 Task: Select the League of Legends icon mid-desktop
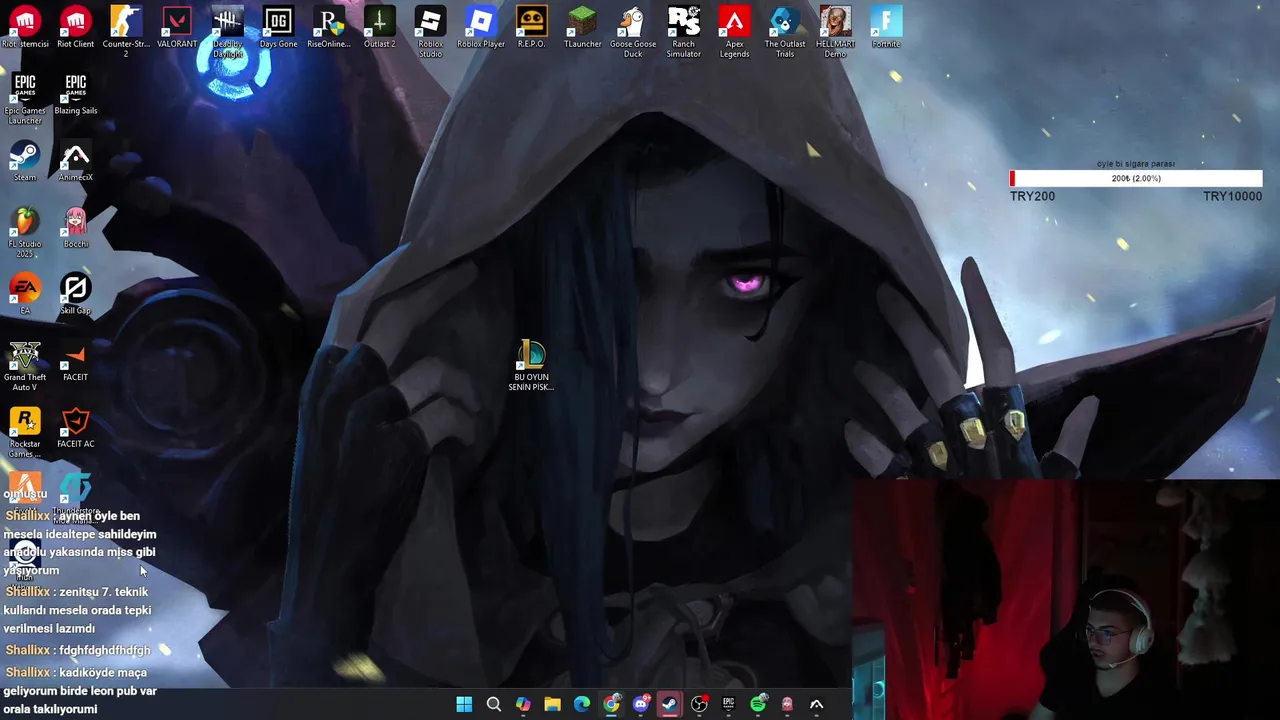(x=531, y=365)
